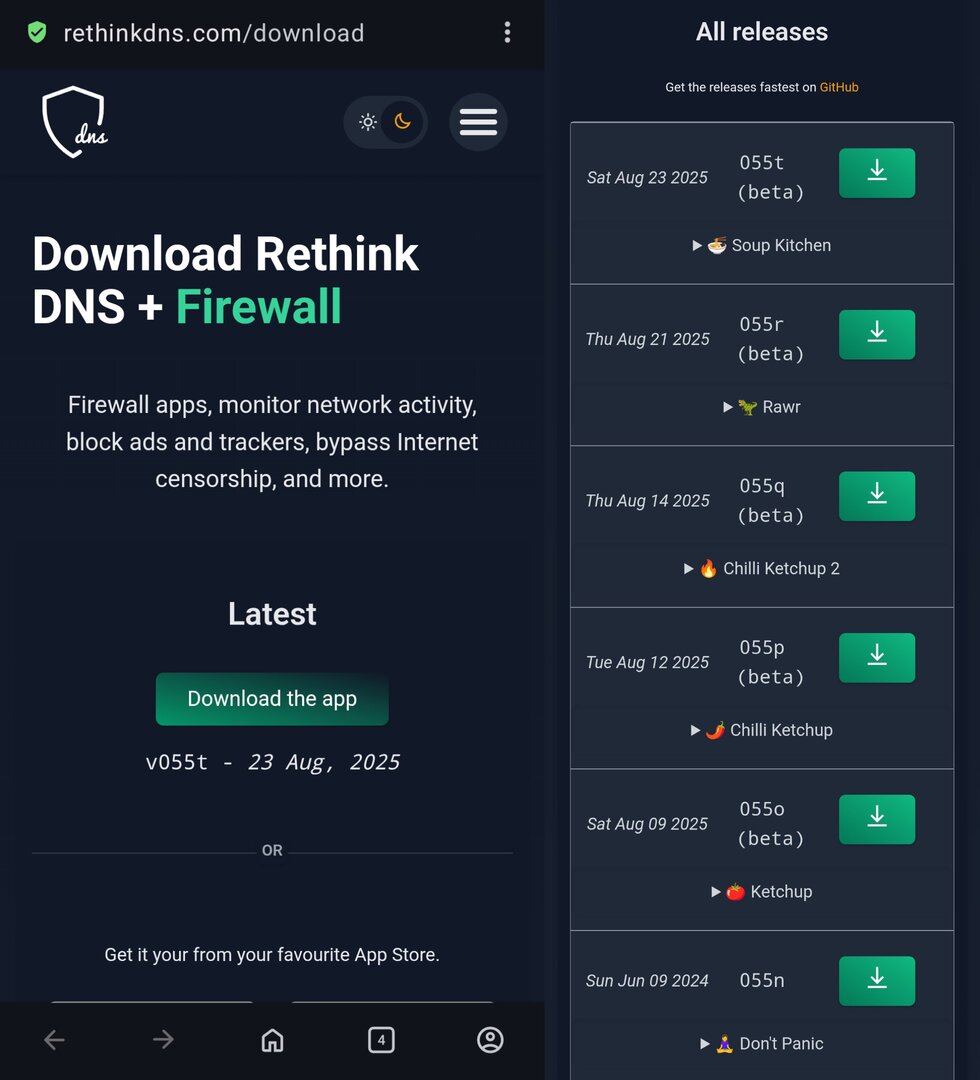This screenshot has width=980, height=1080.
Task: Expand the Chilli Ketchup 2 details
Action: click(x=762, y=568)
